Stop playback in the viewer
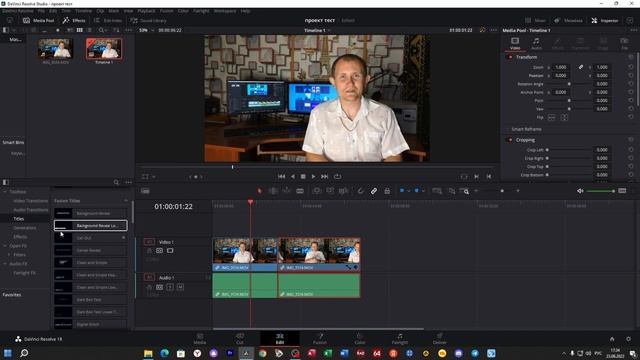The image size is (640, 360). click(x=303, y=176)
